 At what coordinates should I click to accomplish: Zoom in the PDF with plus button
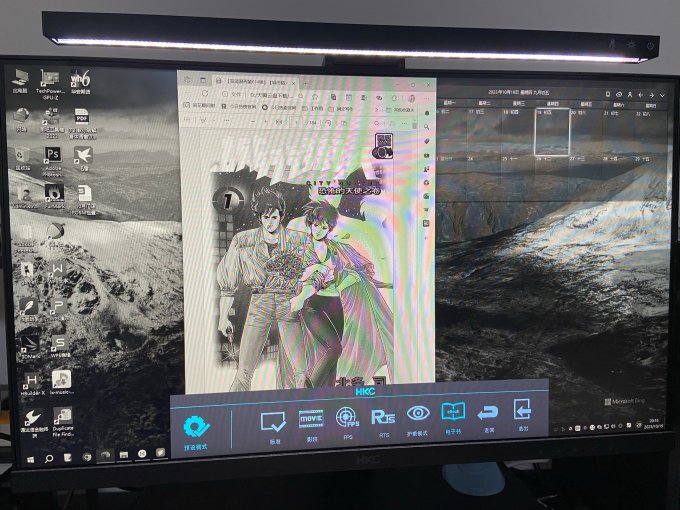pos(265,122)
